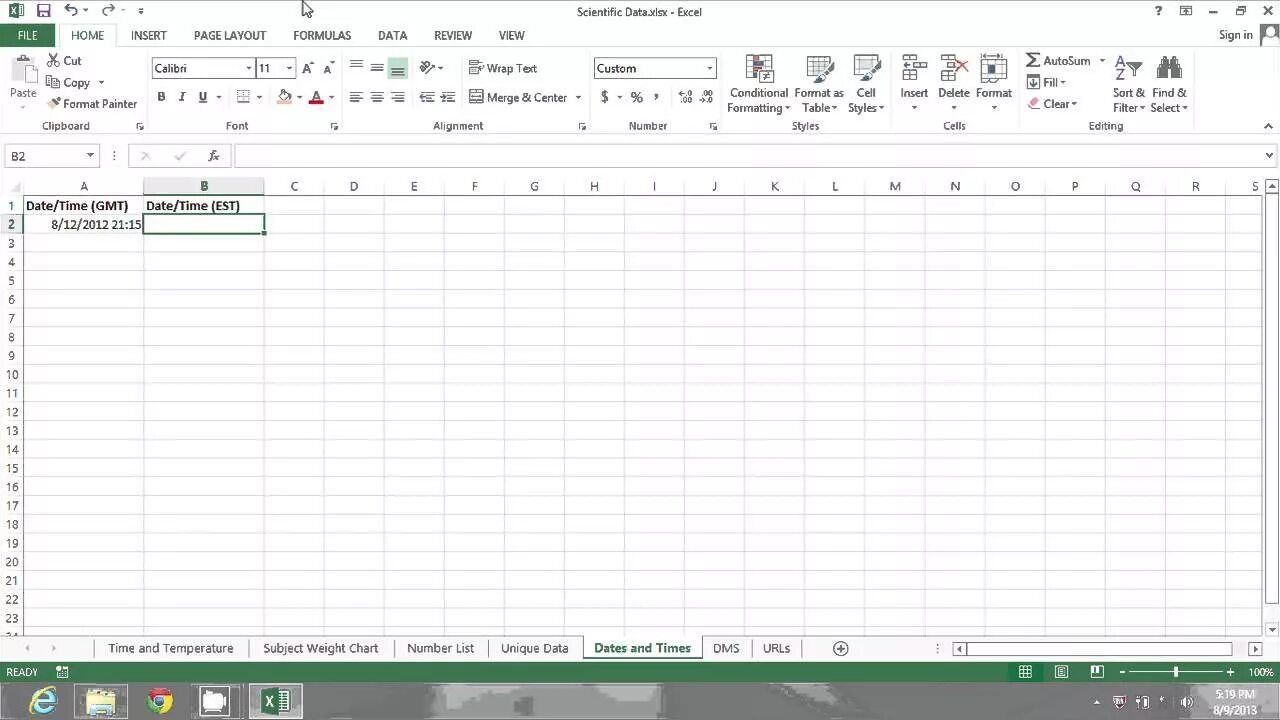The image size is (1280, 720).
Task: Click the Cut scissors button
Action: pyautogui.click(x=64, y=61)
